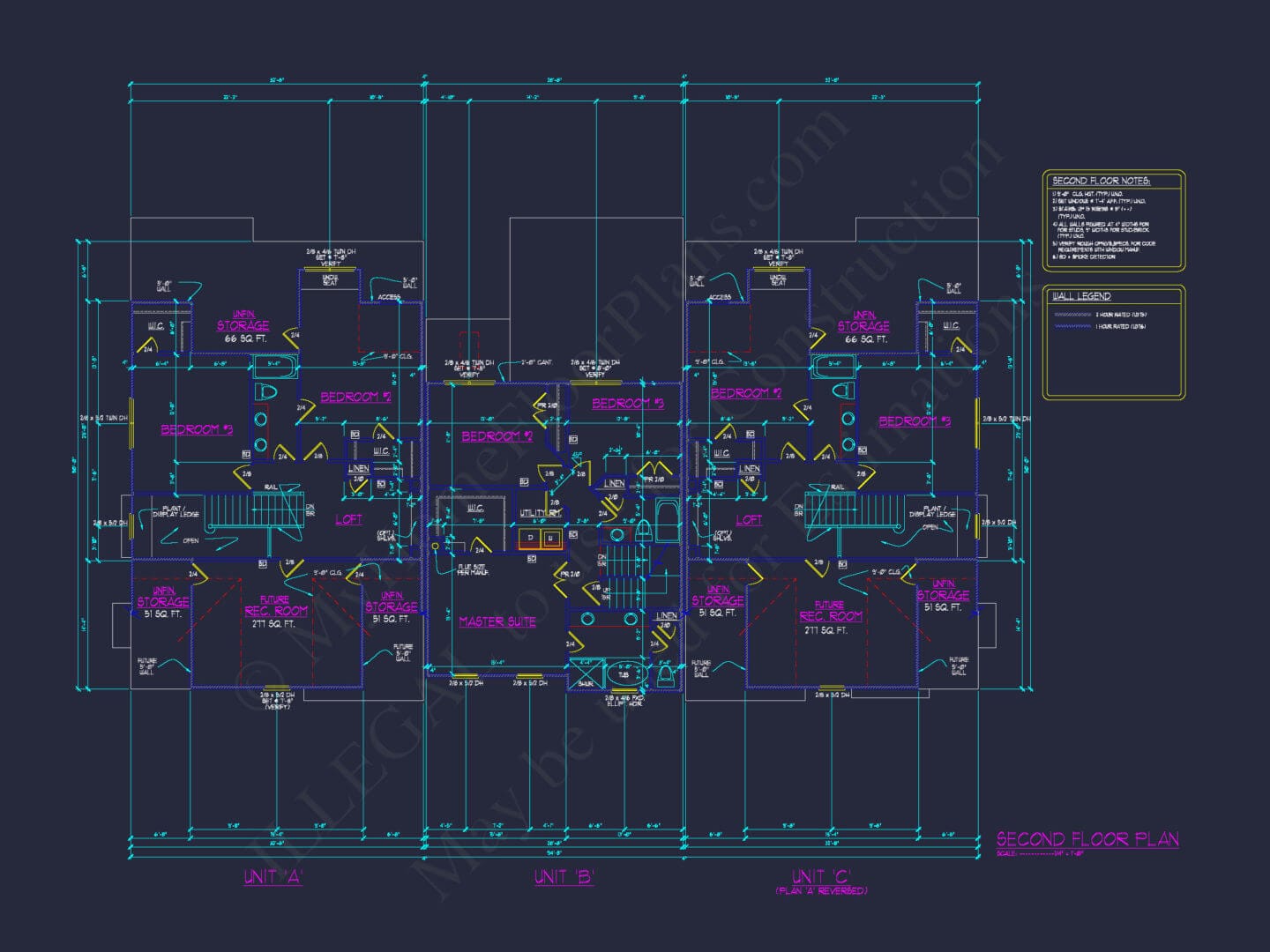Image resolution: width=1270 pixels, height=952 pixels.
Task: Click the LOFT label in Unit A
Action: point(349,519)
